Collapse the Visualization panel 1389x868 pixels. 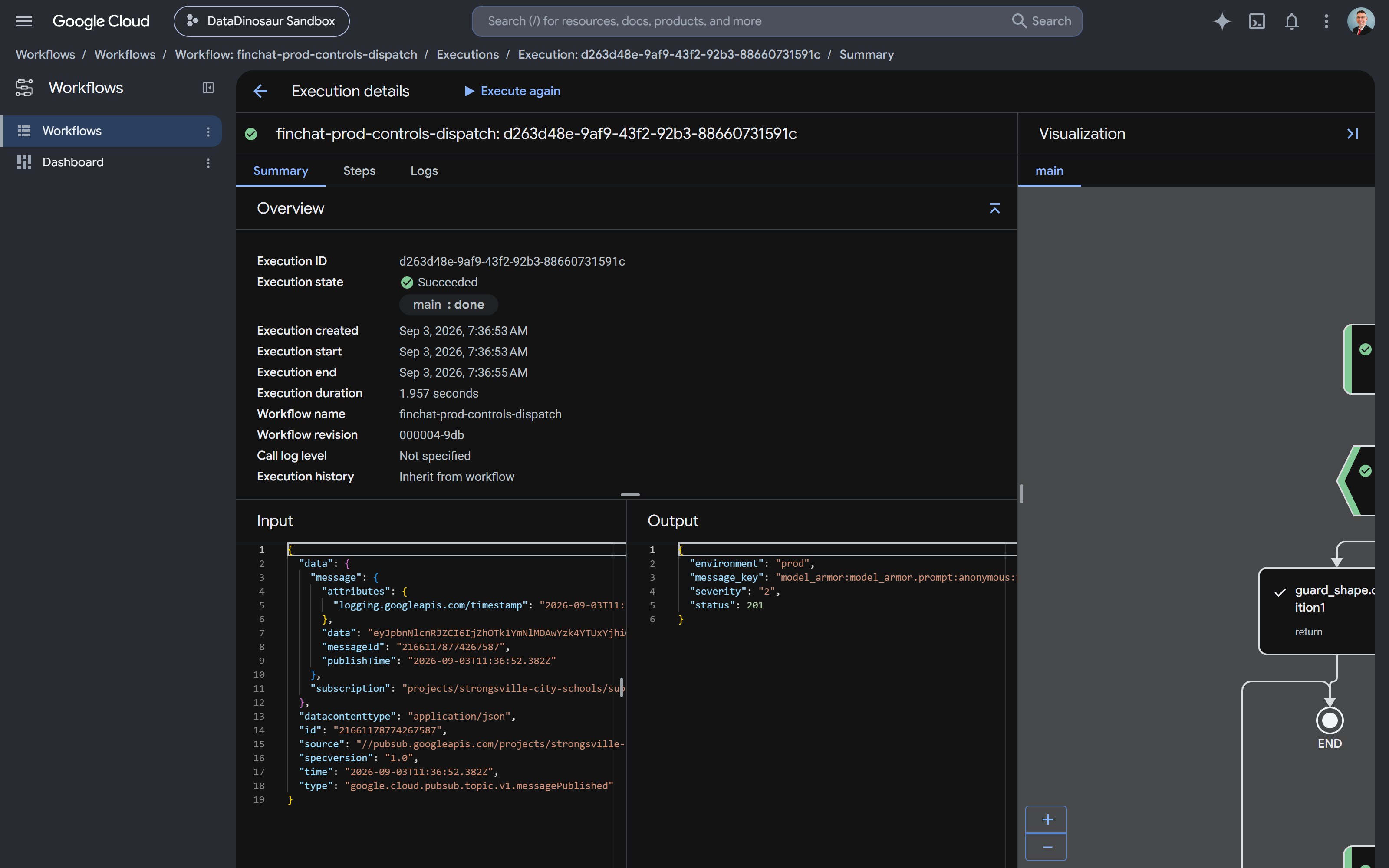tap(1353, 134)
